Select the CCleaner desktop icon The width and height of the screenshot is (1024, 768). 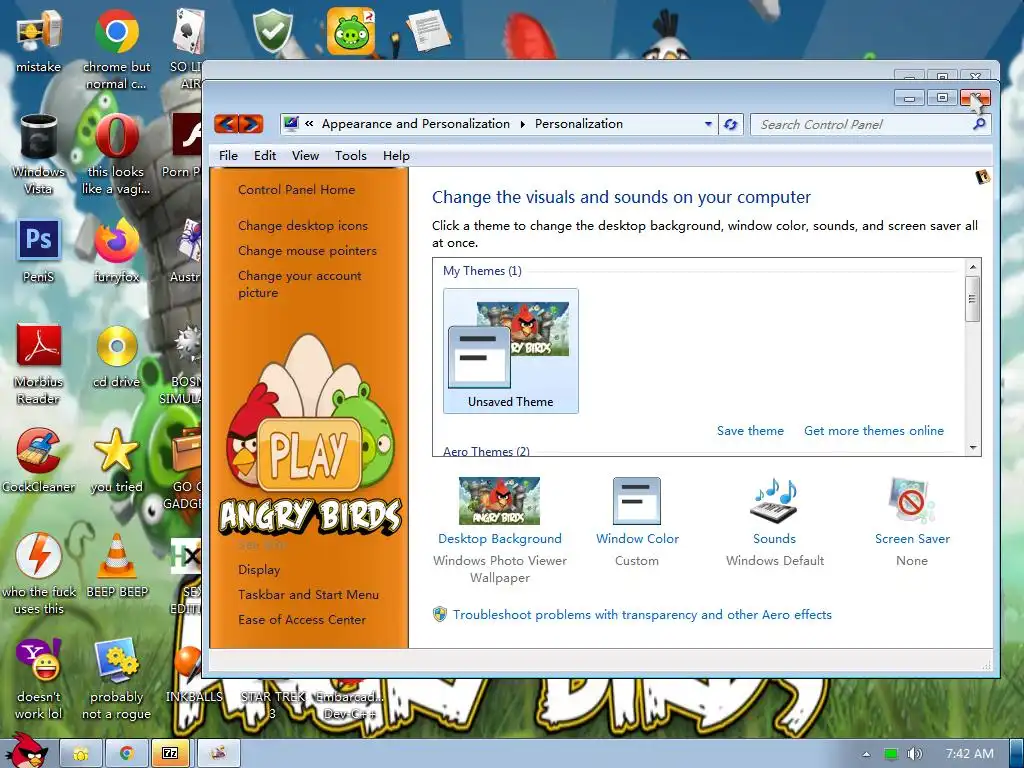pyautogui.click(x=39, y=461)
